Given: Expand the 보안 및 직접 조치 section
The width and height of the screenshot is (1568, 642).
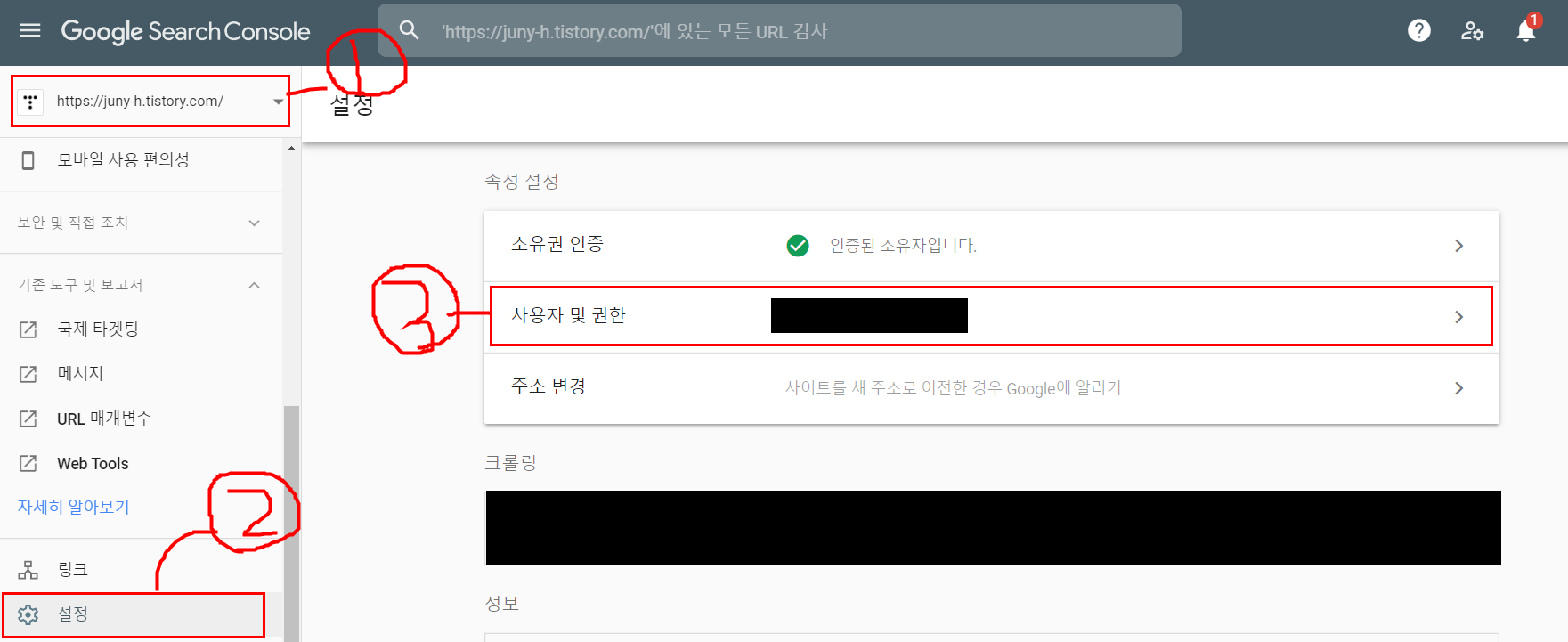Looking at the screenshot, I should point(141,223).
